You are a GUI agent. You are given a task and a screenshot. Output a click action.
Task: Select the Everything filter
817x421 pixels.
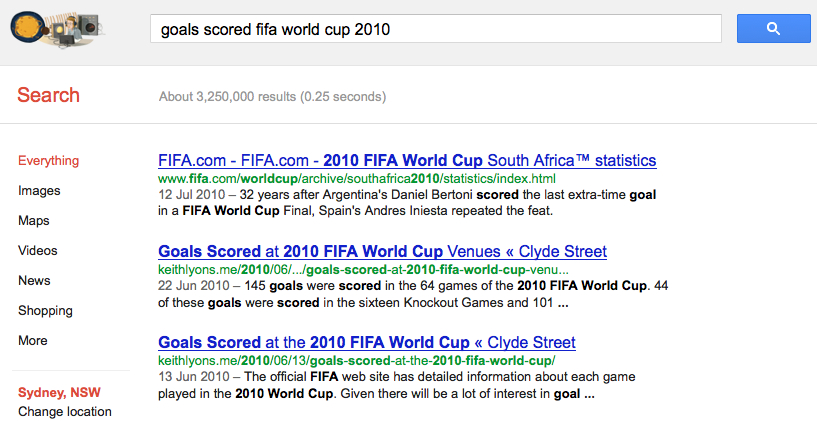click(48, 160)
